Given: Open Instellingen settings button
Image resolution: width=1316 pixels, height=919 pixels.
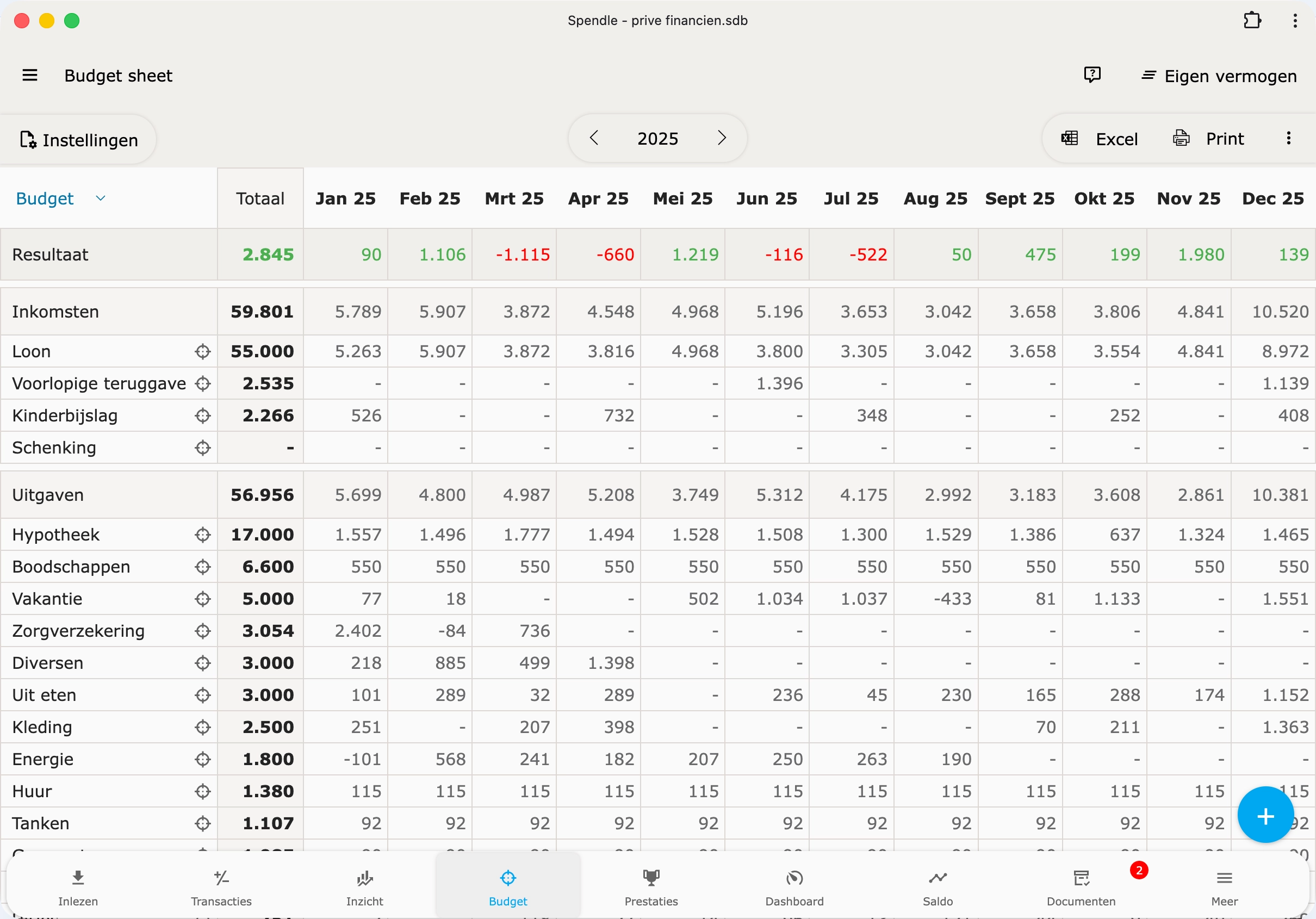Looking at the screenshot, I should pos(78,139).
